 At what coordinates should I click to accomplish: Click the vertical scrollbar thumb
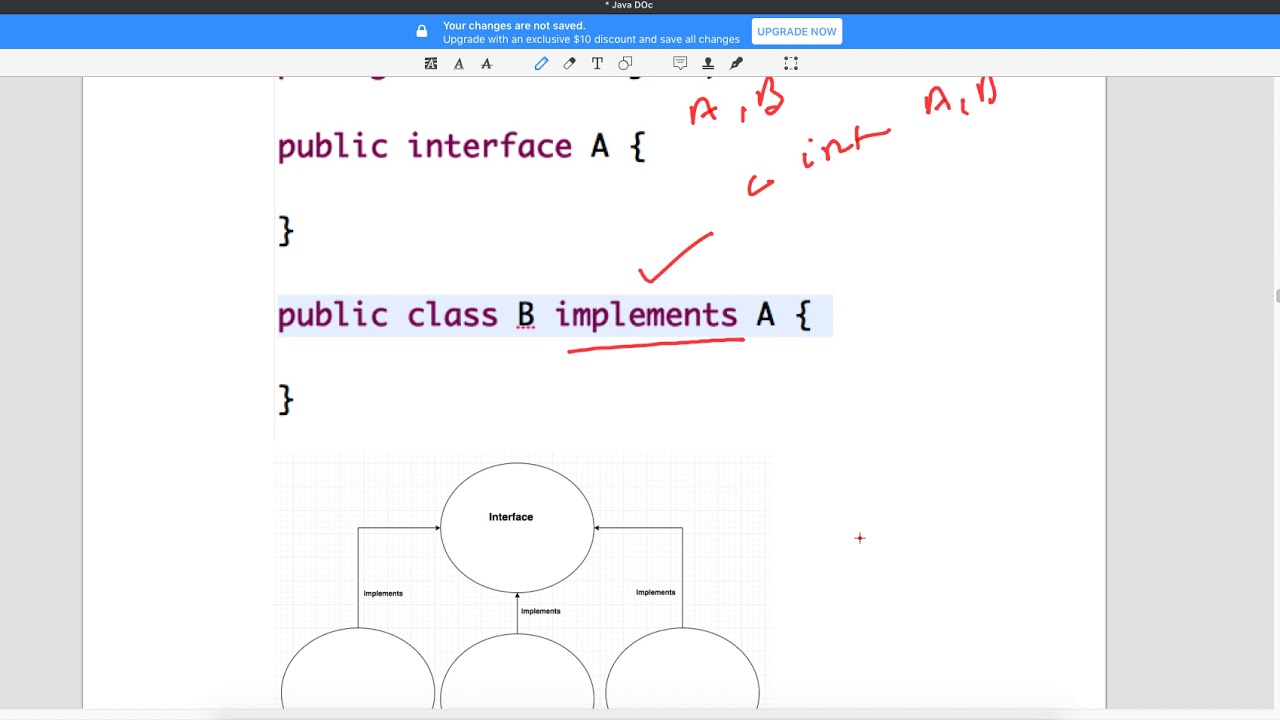pyautogui.click(x=1276, y=296)
